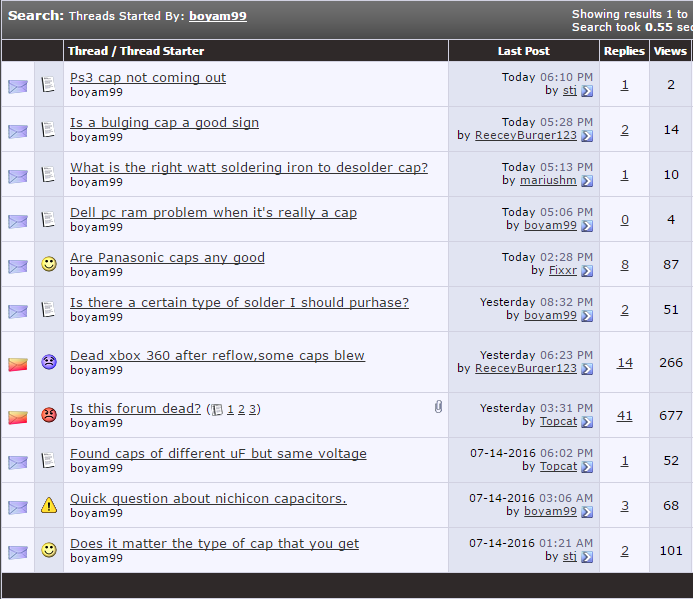Open Topcat profile on Is this forum dead row
The height and width of the screenshot is (599, 693).
(559, 421)
